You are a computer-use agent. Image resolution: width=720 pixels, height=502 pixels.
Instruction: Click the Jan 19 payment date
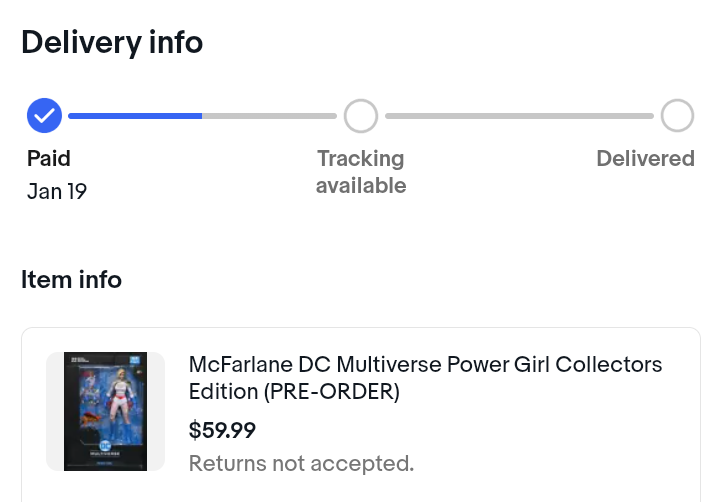point(57,191)
